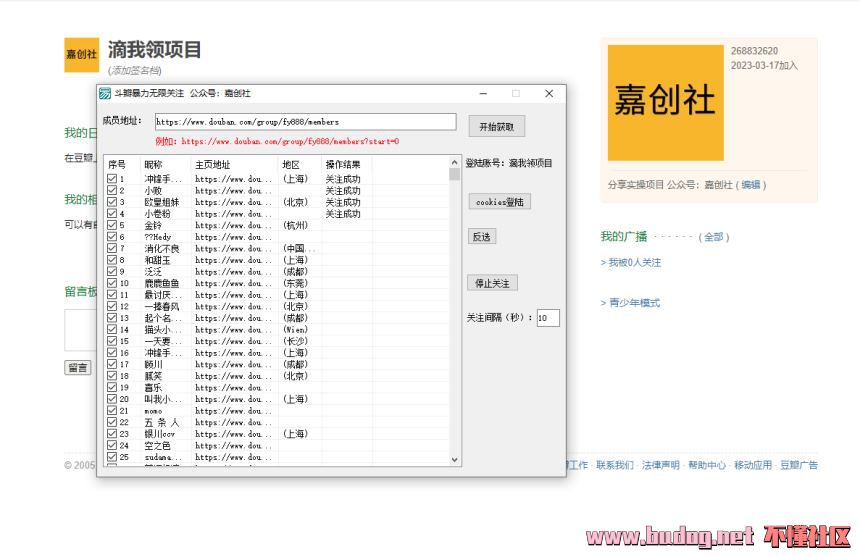Image resolution: width=860 pixels, height=557 pixels.
Task: Minimize the 豆瓣暴力无限关注 dialog
Action: click(483, 94)
